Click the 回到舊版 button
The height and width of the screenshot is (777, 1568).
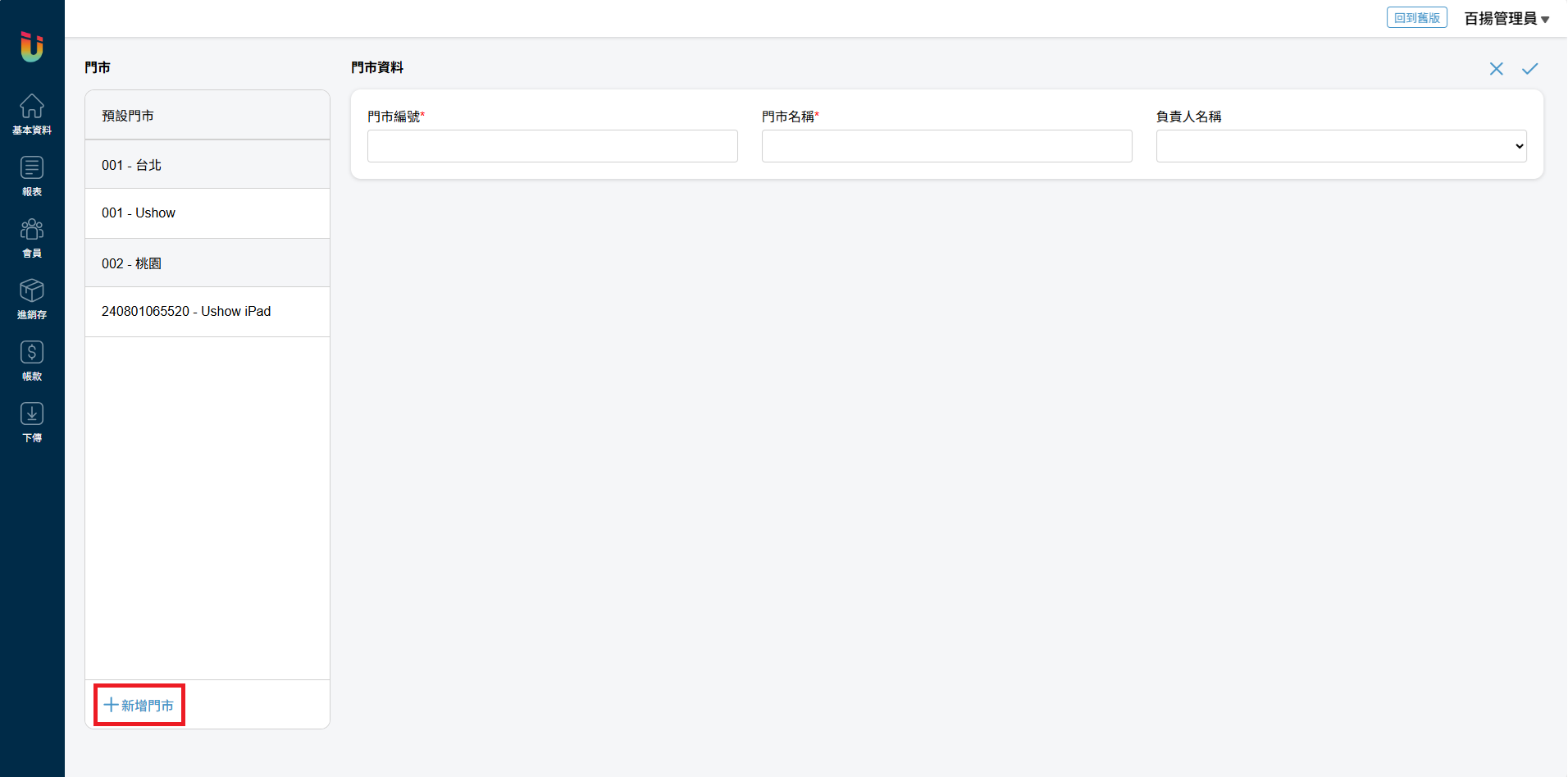[x=1416, y=18]
